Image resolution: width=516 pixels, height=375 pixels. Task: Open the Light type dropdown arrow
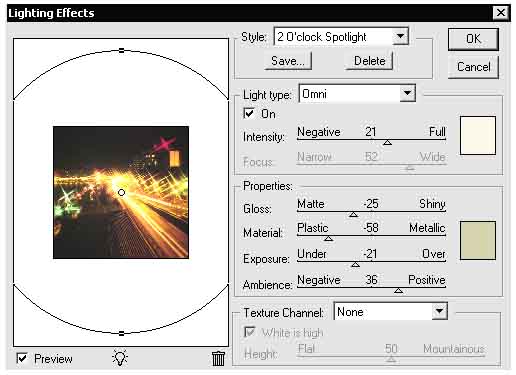(x=407, y=93)
